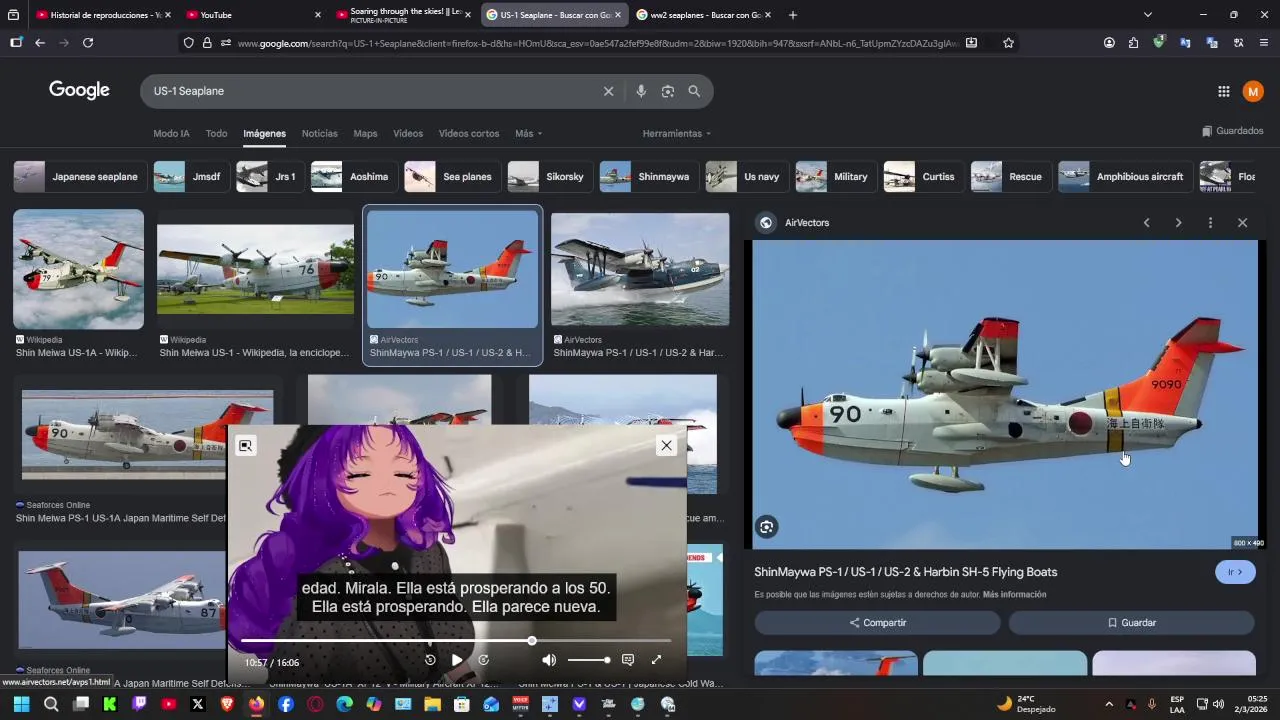The height and width of the screenshot is (720, 1280).
Task: Click the Compartir share button
Action: (x=877, y=623)
